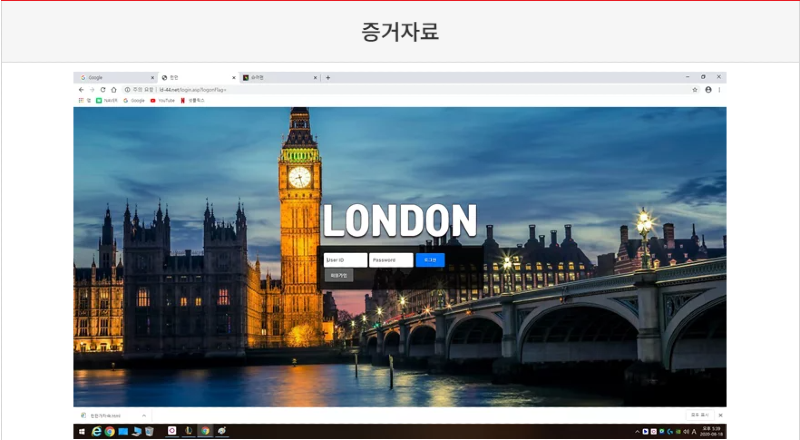
Task: Open Internet Explorer from the taskbar
Action: (96, 431)
